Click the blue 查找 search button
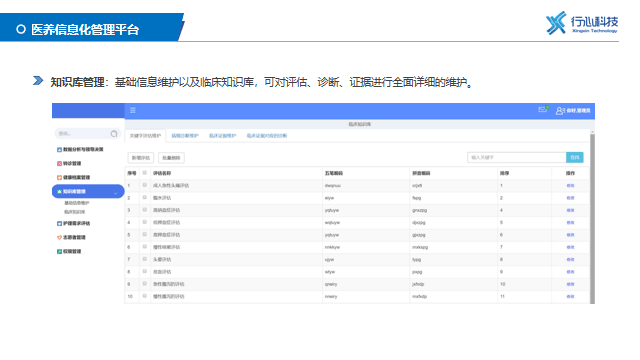Screen dimensions: 640x360 tap(575, 158)
